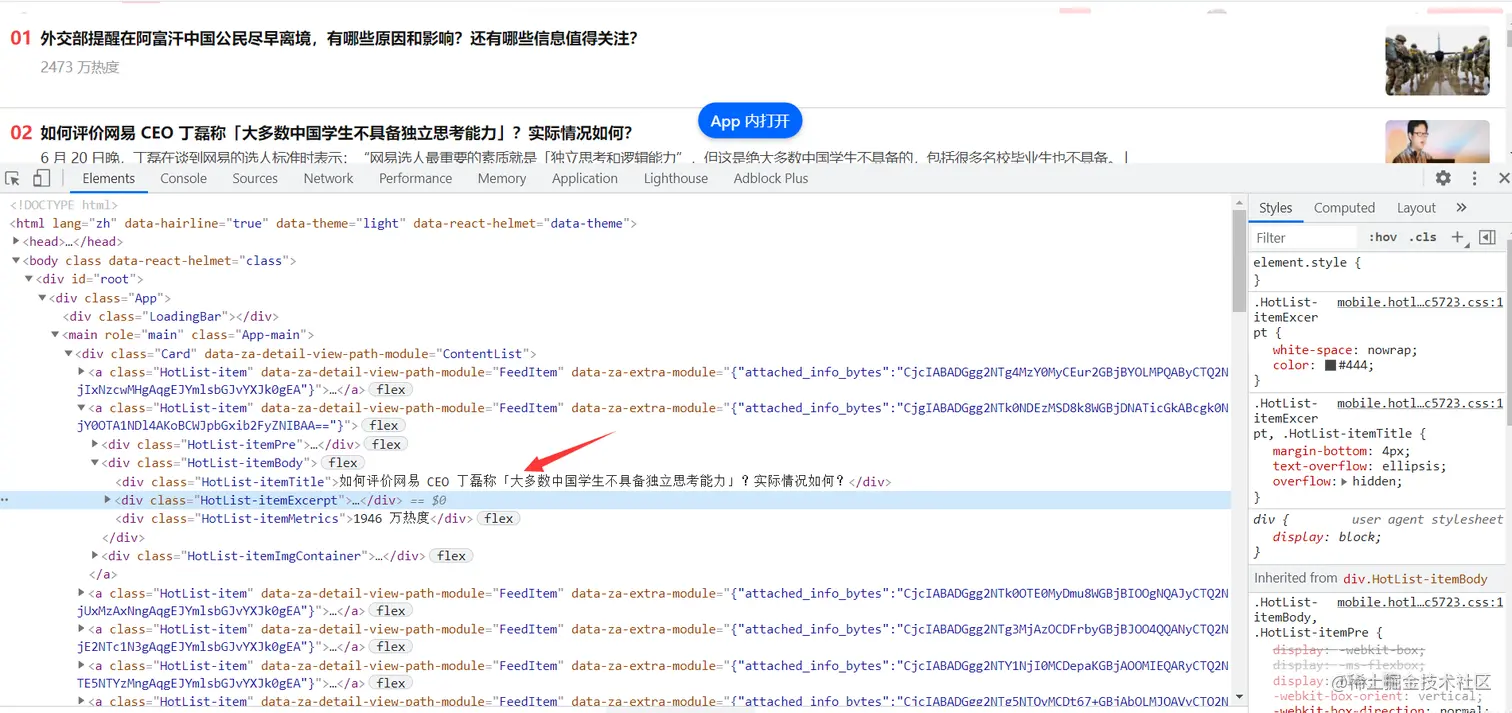The image size is (1512, 713).
Task: Open the customize DevTools three-dot menu
Action: [x=1474, y=177]
